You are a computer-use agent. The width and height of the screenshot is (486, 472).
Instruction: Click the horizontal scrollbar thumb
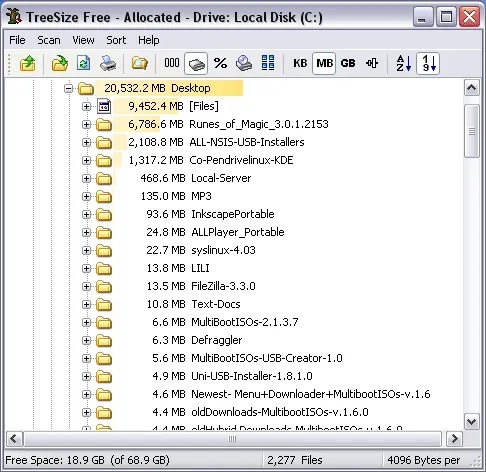[x=233, y=439]
